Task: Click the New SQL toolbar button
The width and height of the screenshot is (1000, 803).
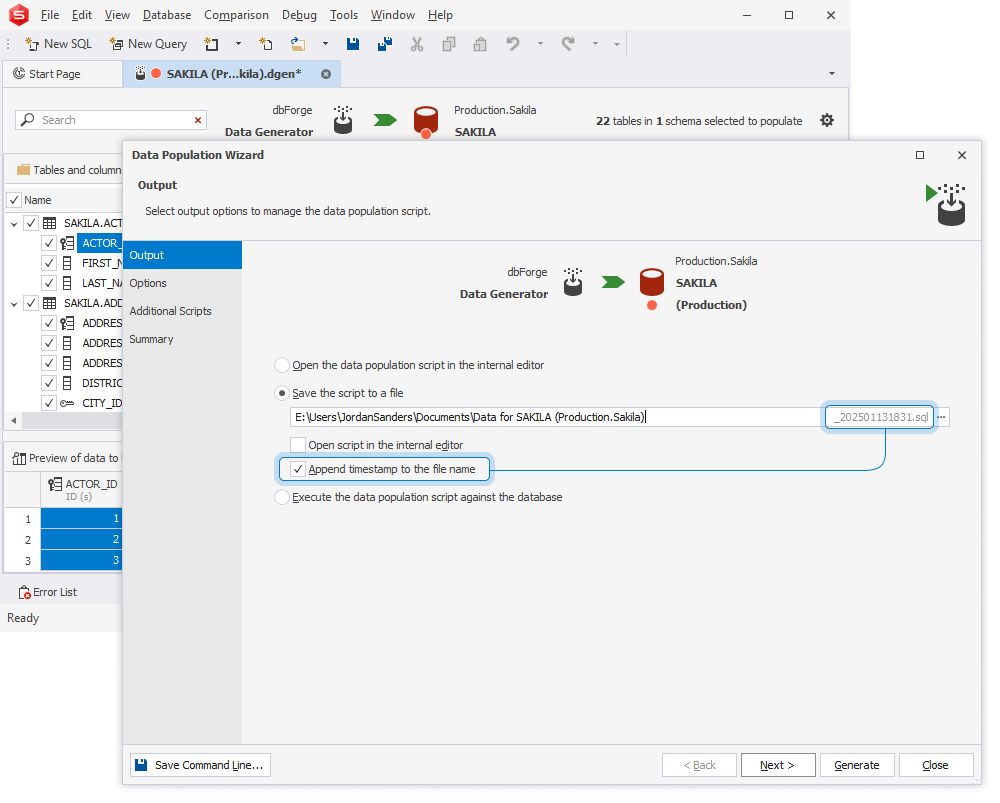Action: coord(59,44)
